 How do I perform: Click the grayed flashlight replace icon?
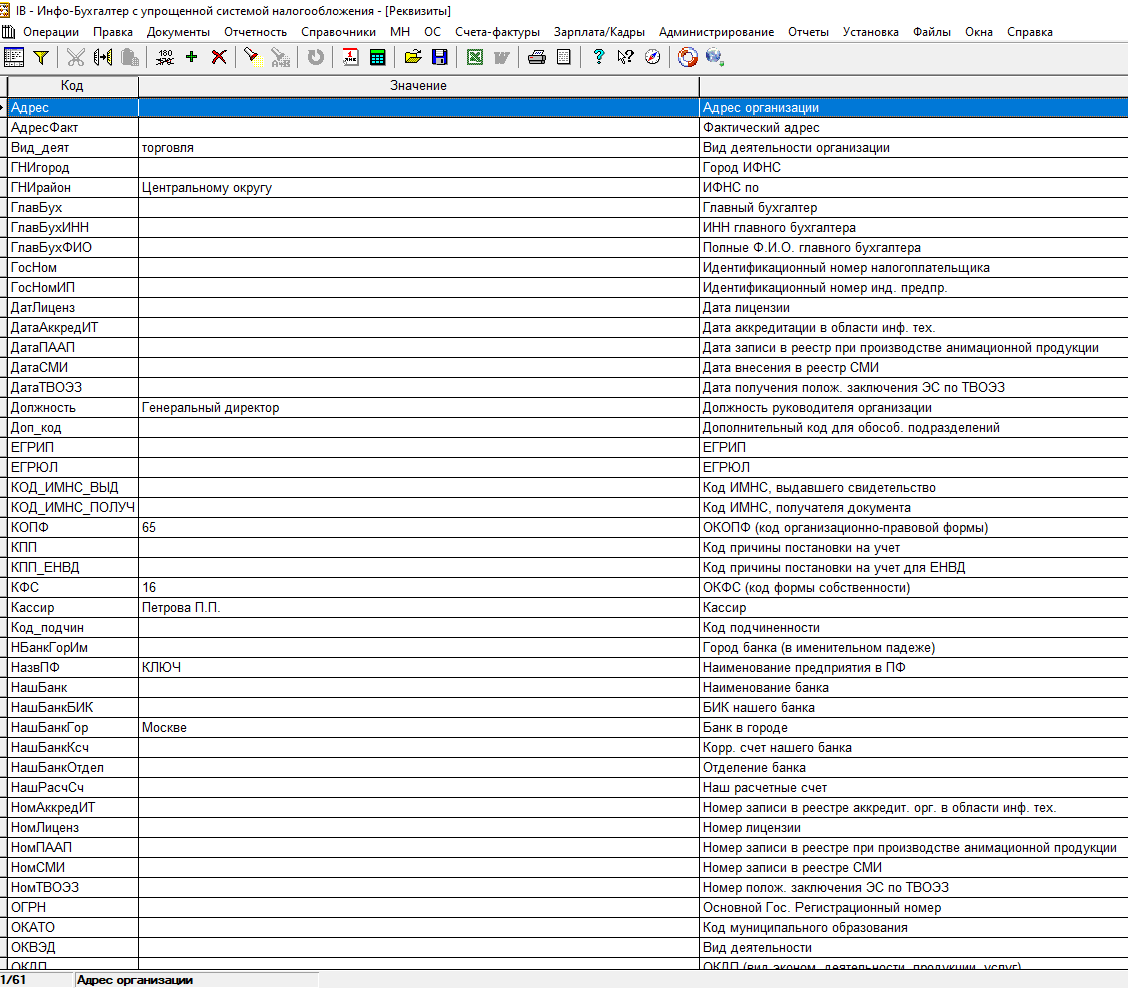click(280, 57)
